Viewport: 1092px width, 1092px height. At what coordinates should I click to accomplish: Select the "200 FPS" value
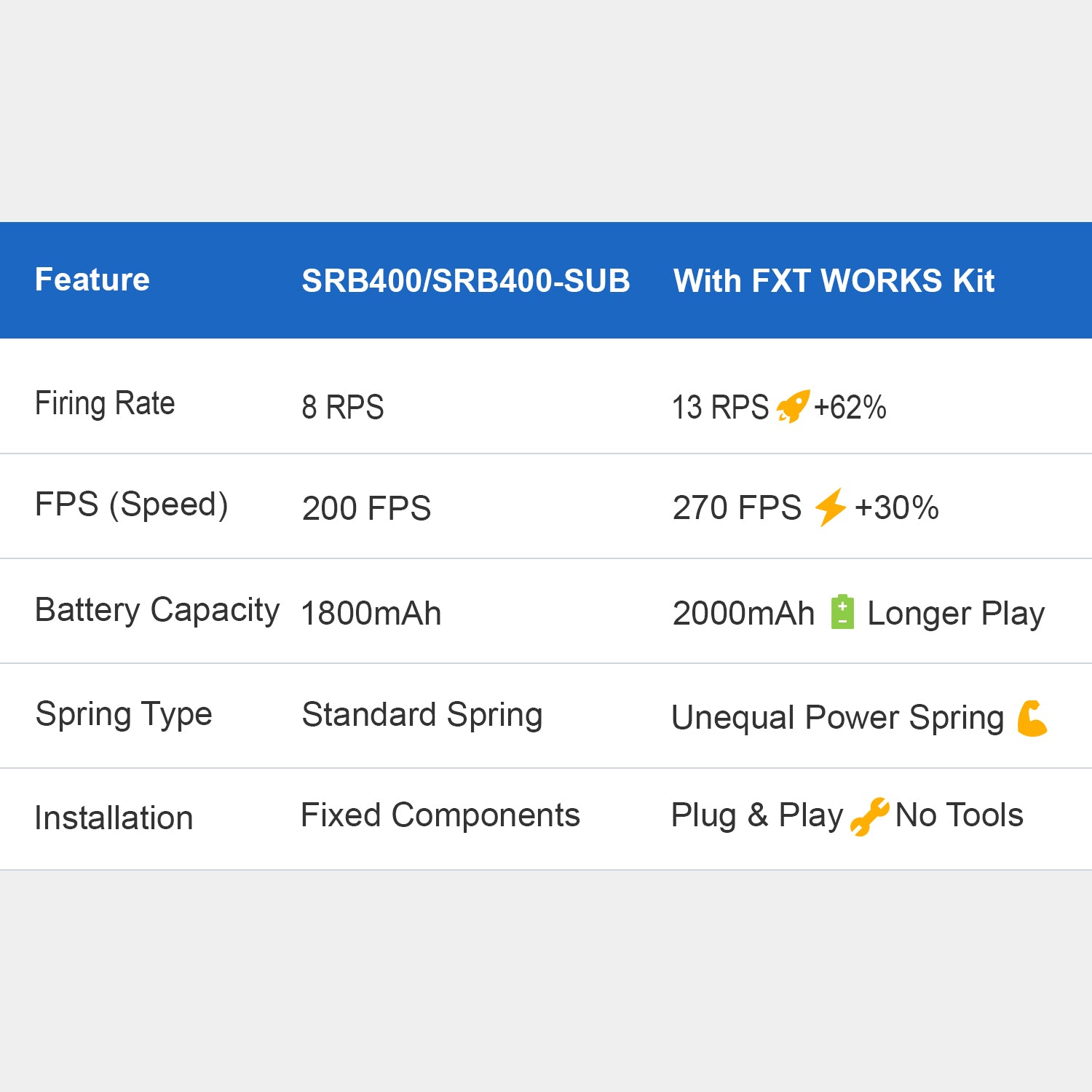coord(366,508)
